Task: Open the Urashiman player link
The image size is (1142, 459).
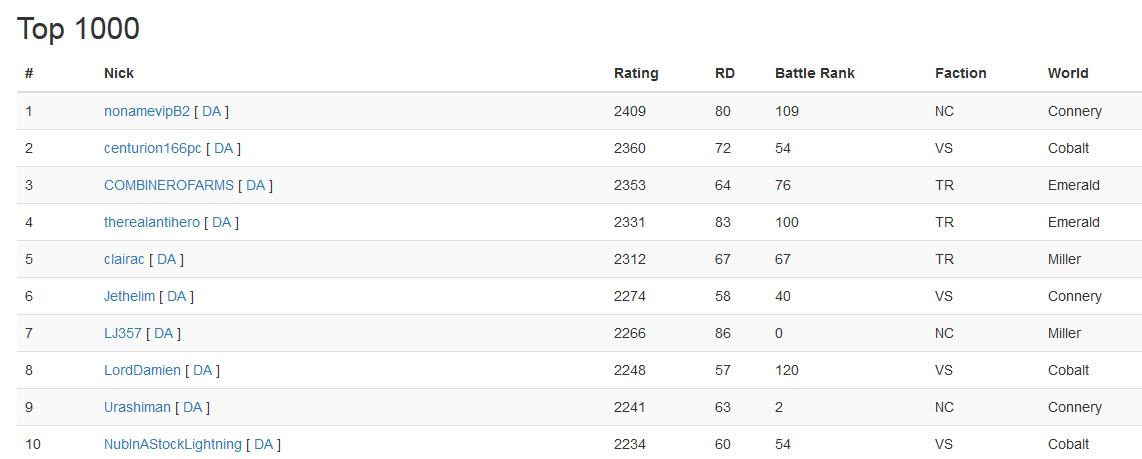Action: coord(137,407)
